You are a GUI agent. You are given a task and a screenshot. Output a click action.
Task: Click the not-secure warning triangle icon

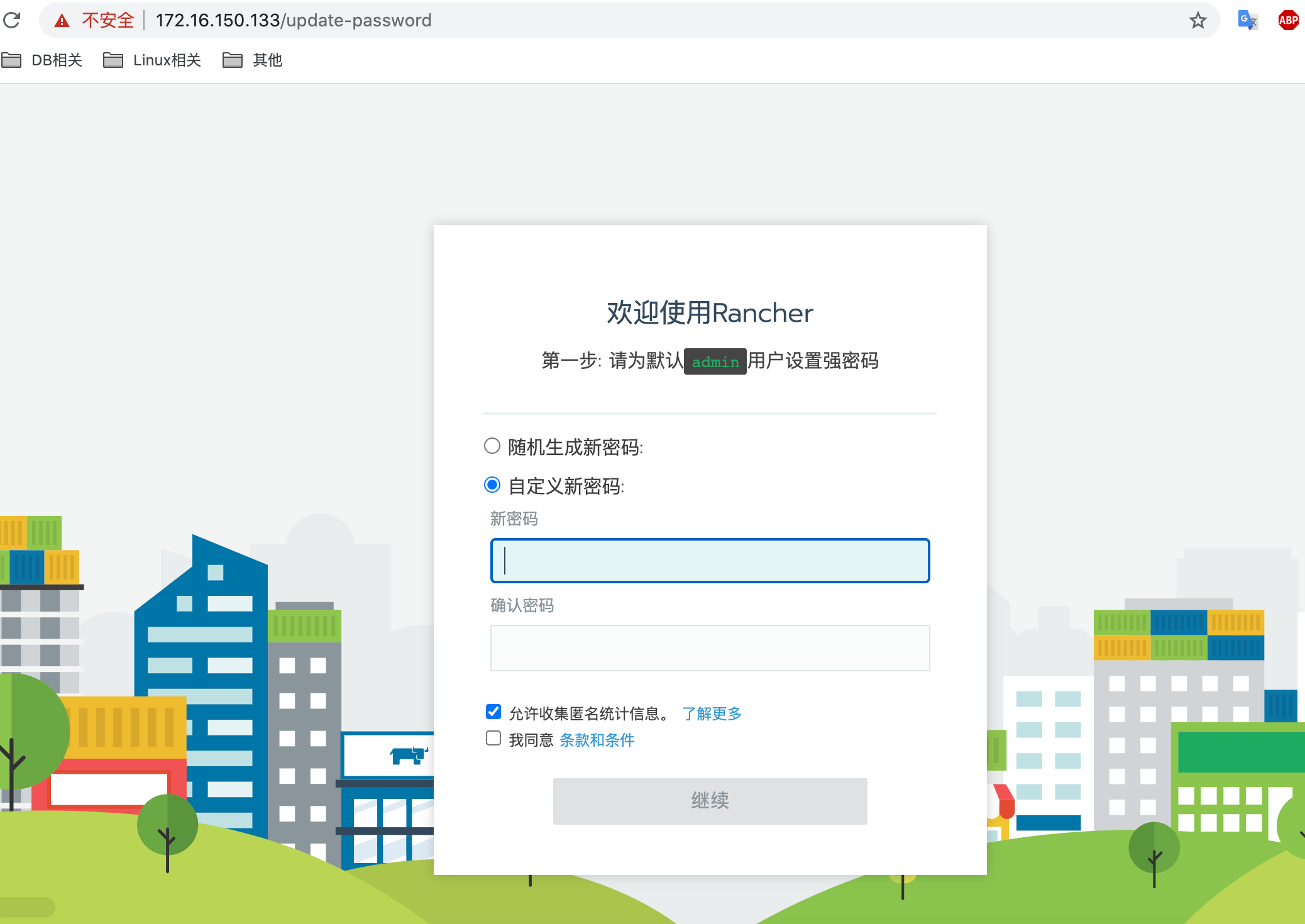pyautogui.click(x=62, y=21)
